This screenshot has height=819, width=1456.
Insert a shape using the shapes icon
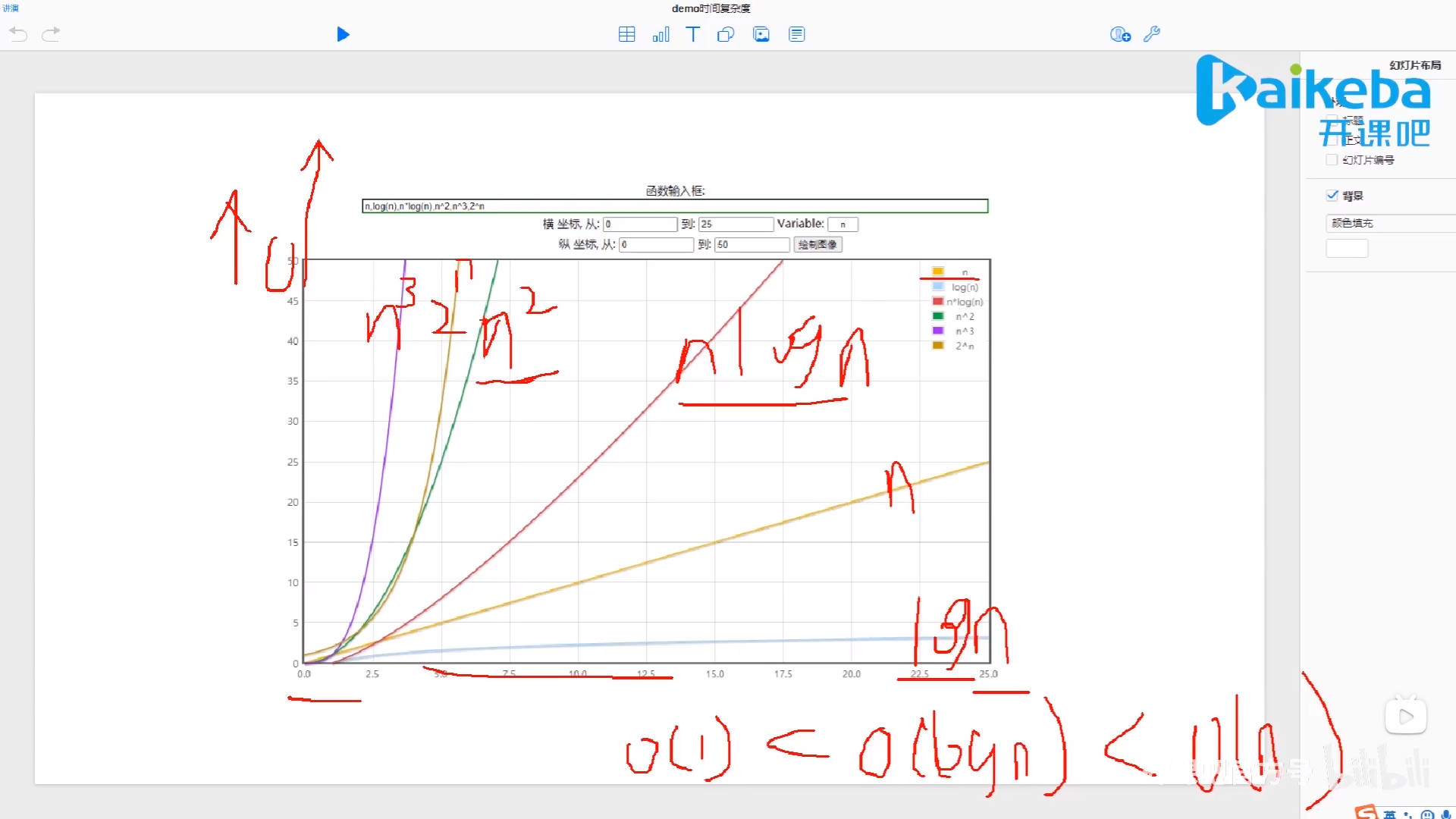[x=726, y=34]
